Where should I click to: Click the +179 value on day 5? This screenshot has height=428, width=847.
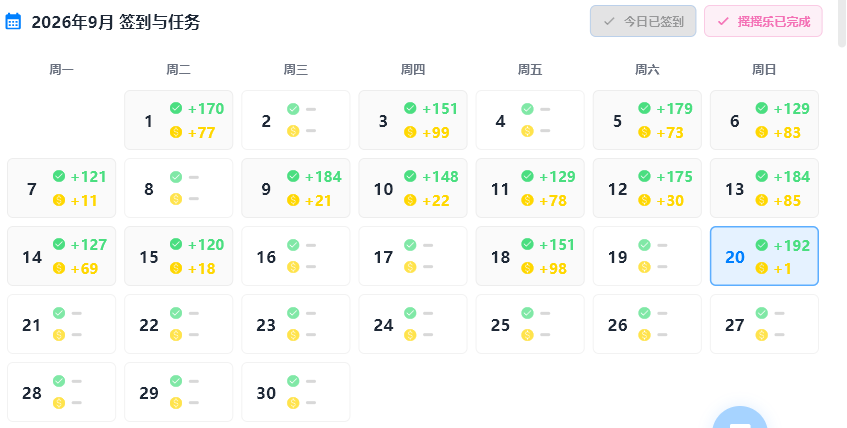[674, 109]
